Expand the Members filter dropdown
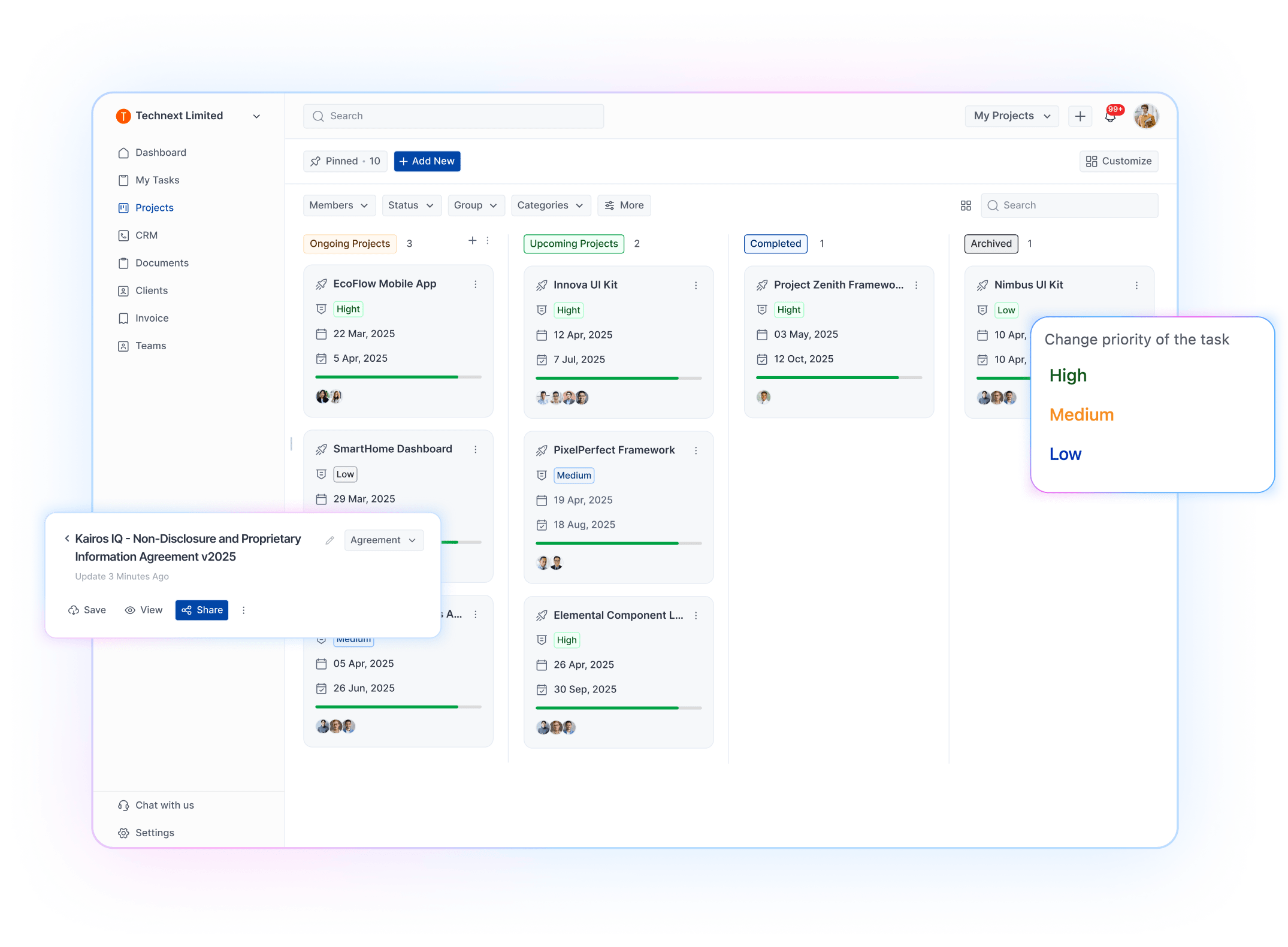The width and height of the screenshot is (1288, 947). click(339, 205)
